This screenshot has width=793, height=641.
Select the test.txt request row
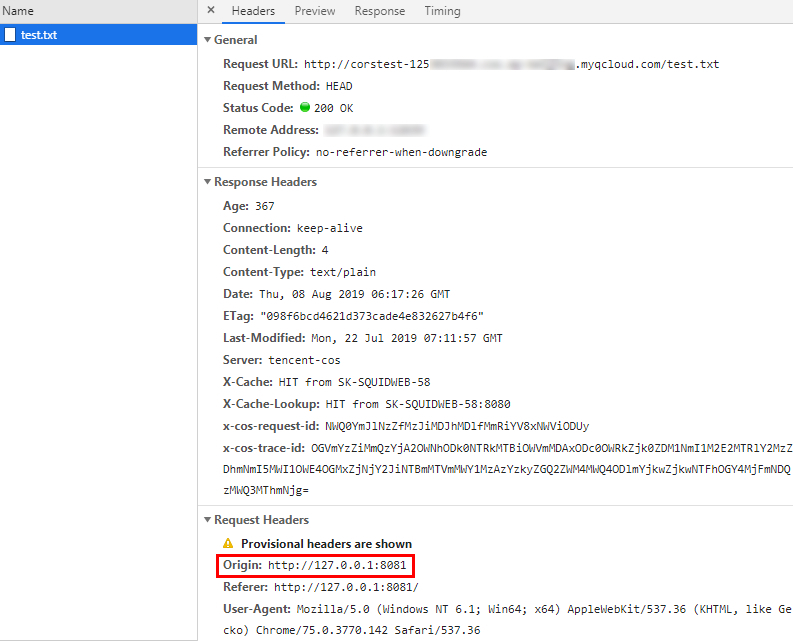(x=99, y=34)
